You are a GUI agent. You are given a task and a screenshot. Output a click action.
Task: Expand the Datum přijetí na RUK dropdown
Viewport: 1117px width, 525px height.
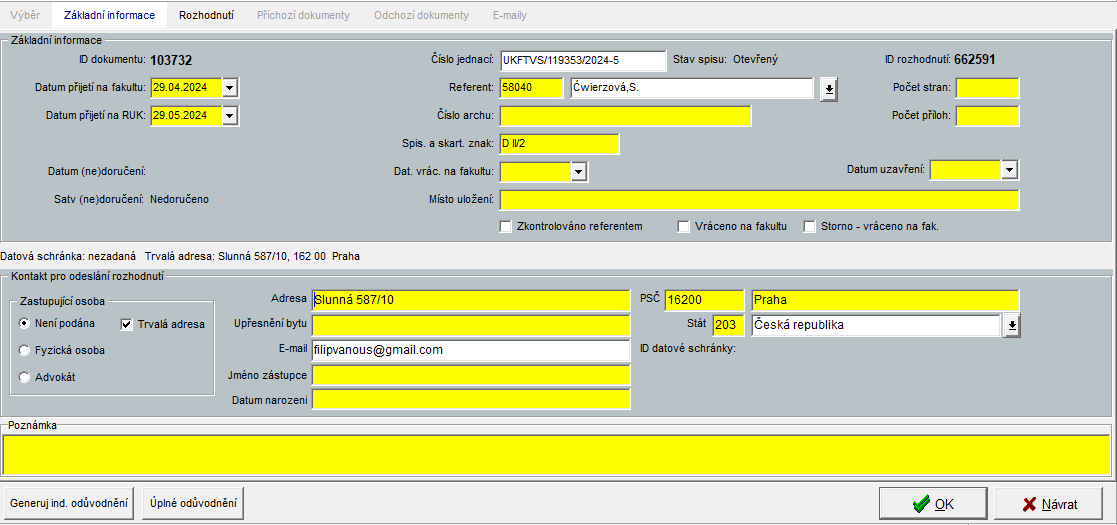[230, 116]
